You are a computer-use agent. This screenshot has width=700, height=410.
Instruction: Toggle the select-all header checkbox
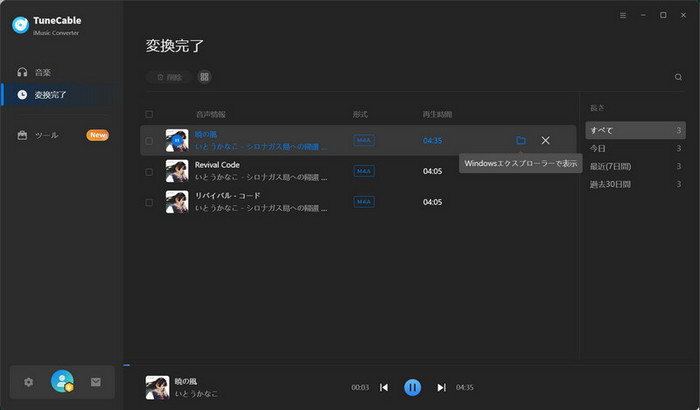(x=149, y=114)
